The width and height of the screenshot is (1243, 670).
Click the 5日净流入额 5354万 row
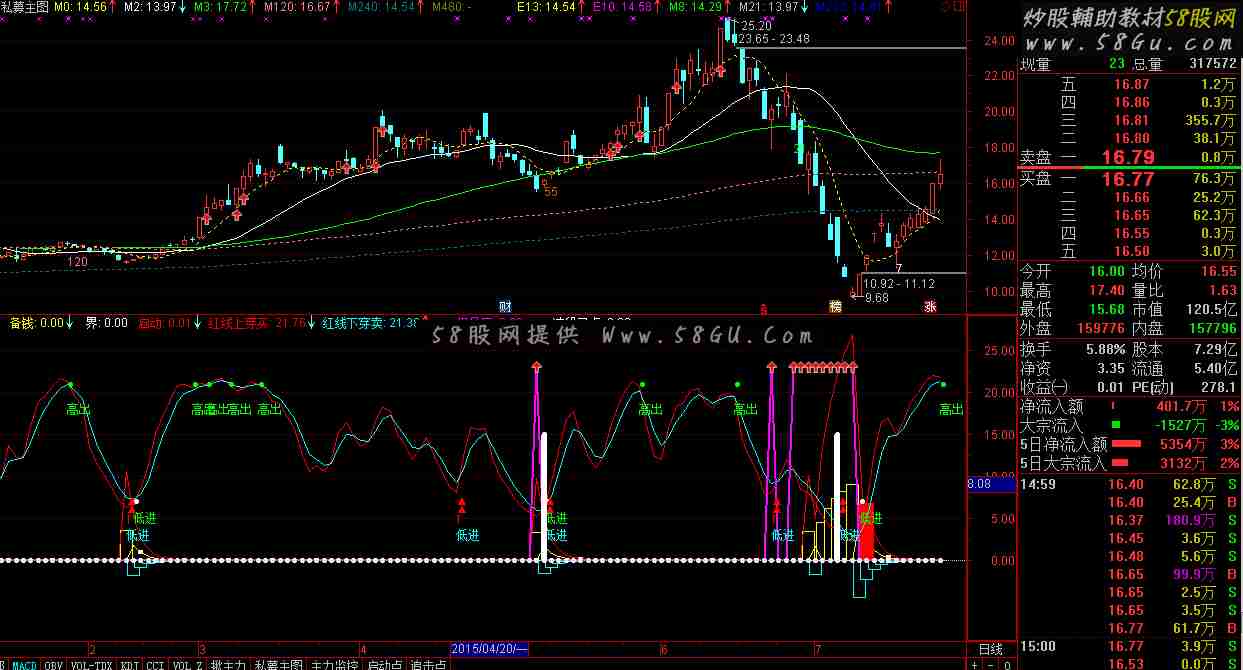pyautogui.click(x=1130, y=444)
